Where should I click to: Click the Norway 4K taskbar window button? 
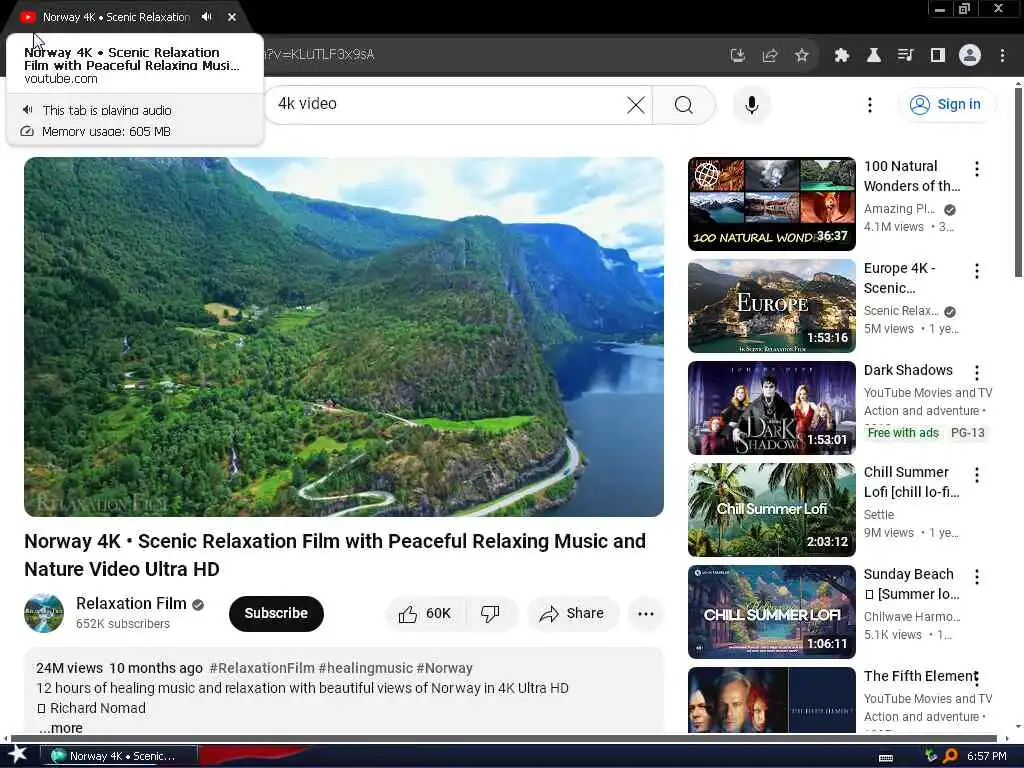(119, 756)
